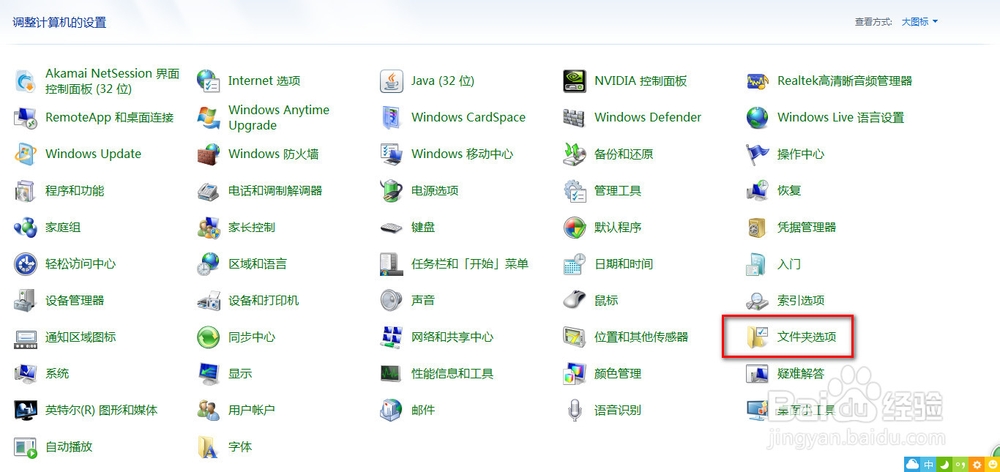Open the 颜色管理 icon
This screenshot has width=1000, height=472.
pos(575,373)
